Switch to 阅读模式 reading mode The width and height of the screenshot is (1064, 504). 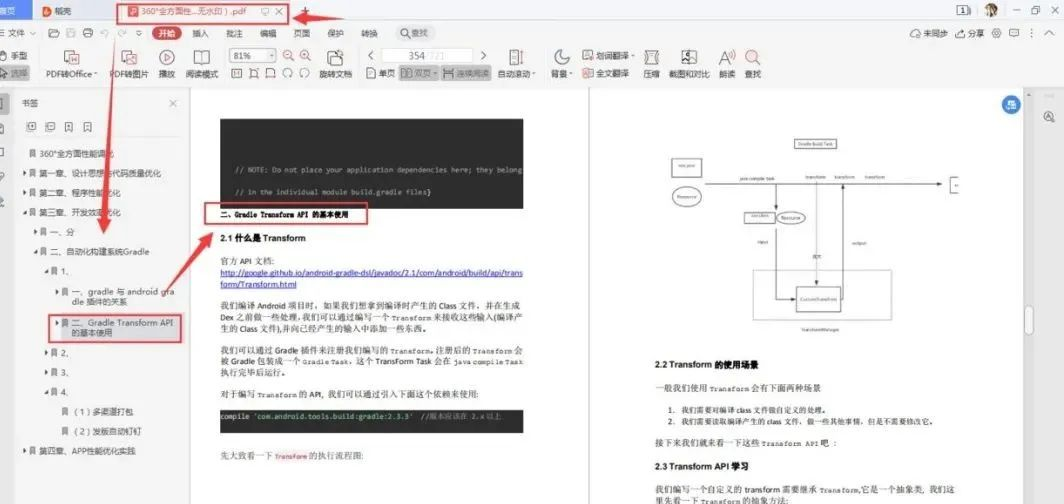point(202,64)
